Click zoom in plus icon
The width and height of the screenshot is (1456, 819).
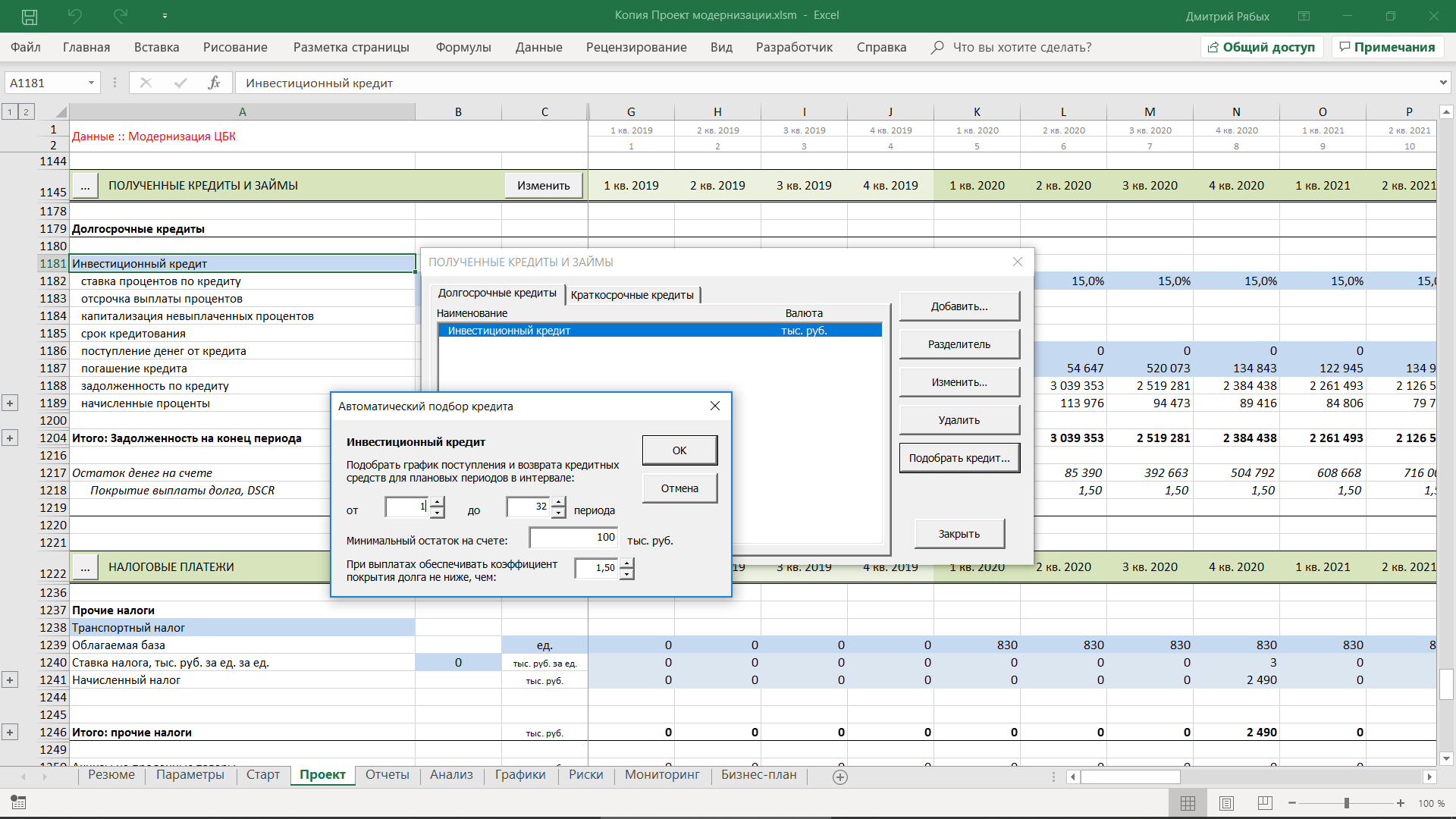(x=1401, y=803)
